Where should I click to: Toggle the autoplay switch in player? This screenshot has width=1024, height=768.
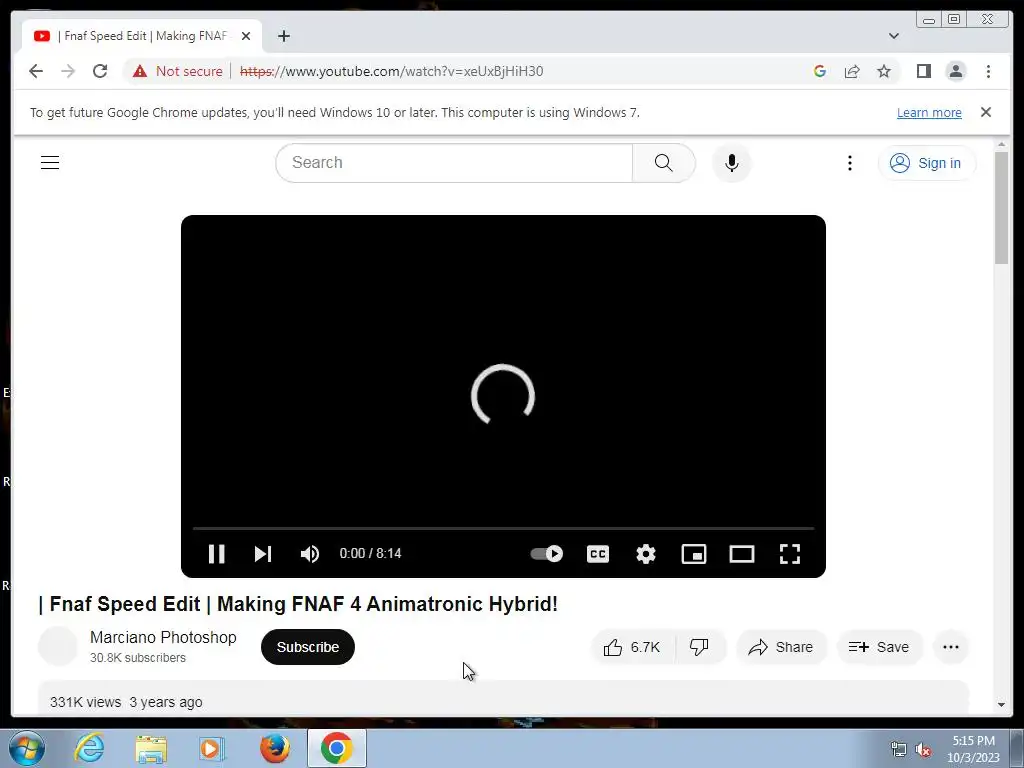547,554
